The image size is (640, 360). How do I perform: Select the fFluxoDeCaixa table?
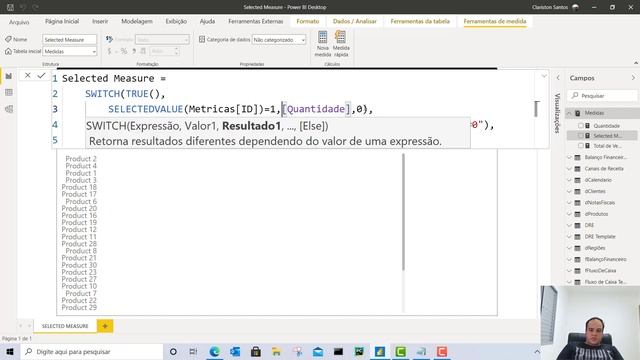click(x=600, y=271)
